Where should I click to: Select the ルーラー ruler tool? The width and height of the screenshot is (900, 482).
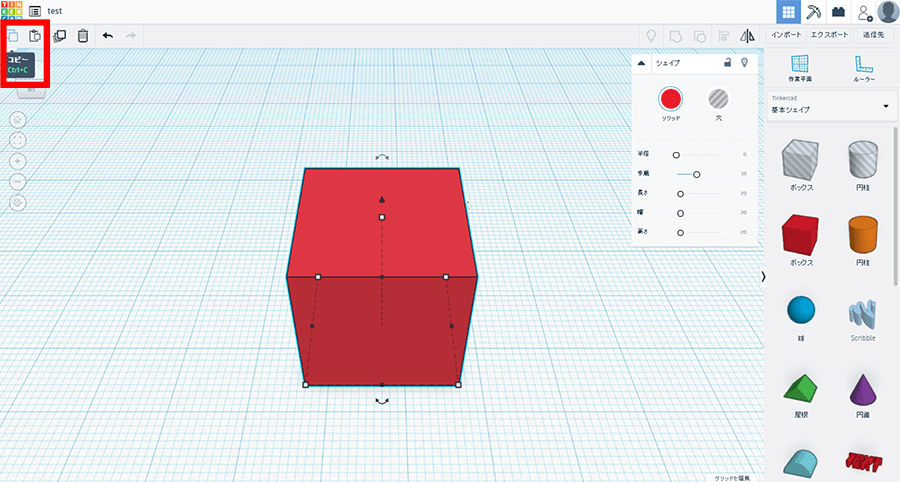(x=863, y=68)
